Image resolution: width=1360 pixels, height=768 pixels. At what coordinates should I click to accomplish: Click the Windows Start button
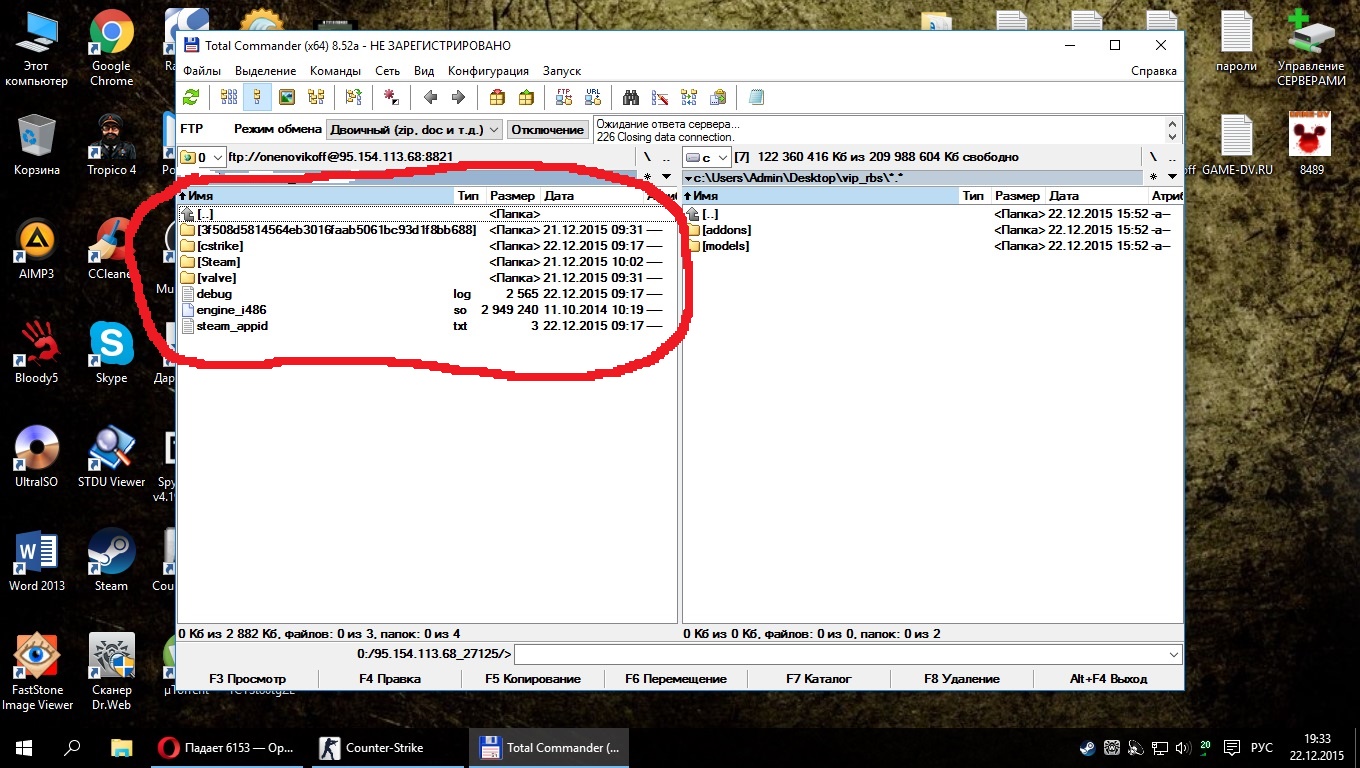24,747
